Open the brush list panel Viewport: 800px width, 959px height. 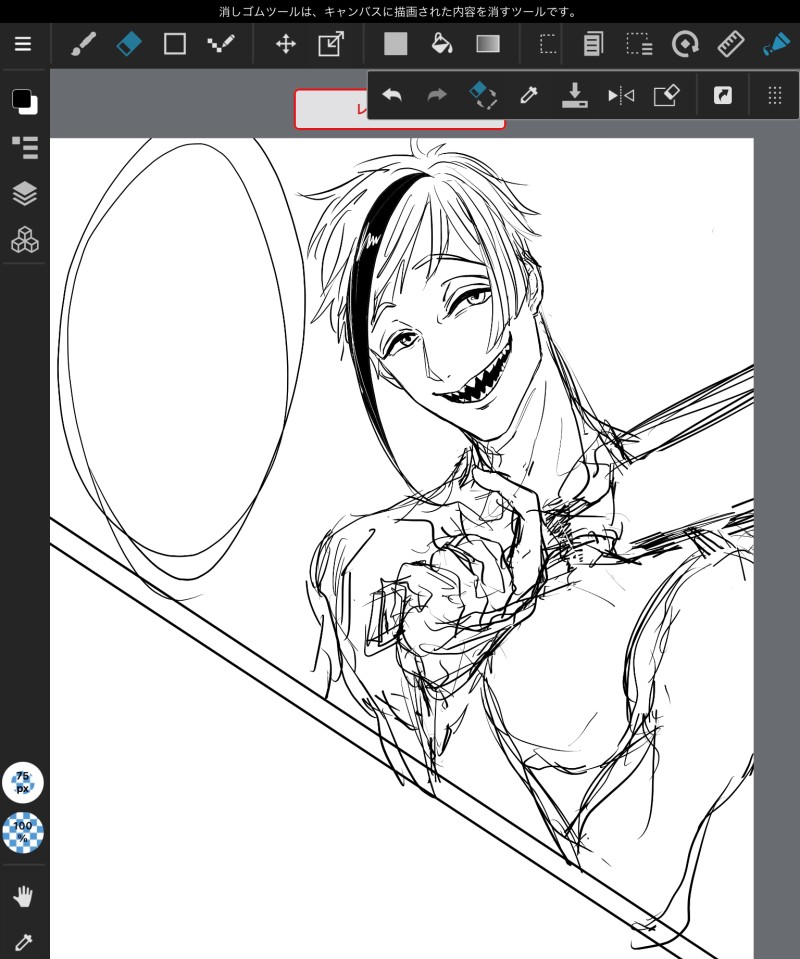point(25,147)
